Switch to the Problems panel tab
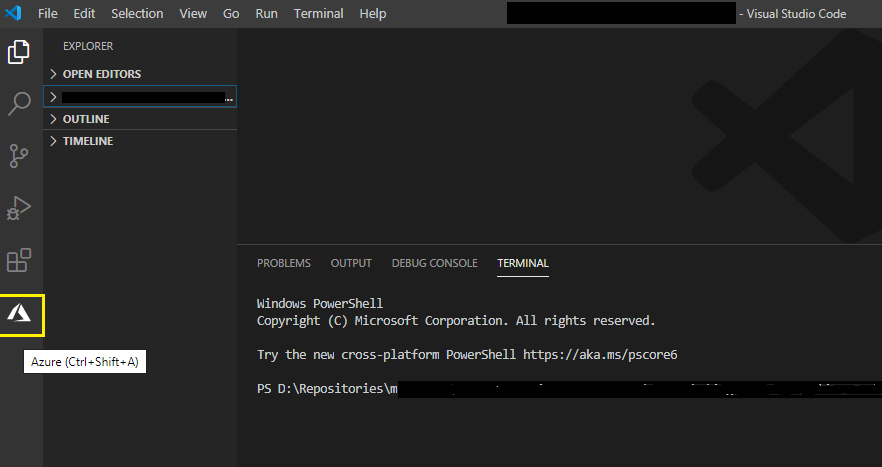The height and width of the screenshot is (467, 882). [x=284, y=263]
